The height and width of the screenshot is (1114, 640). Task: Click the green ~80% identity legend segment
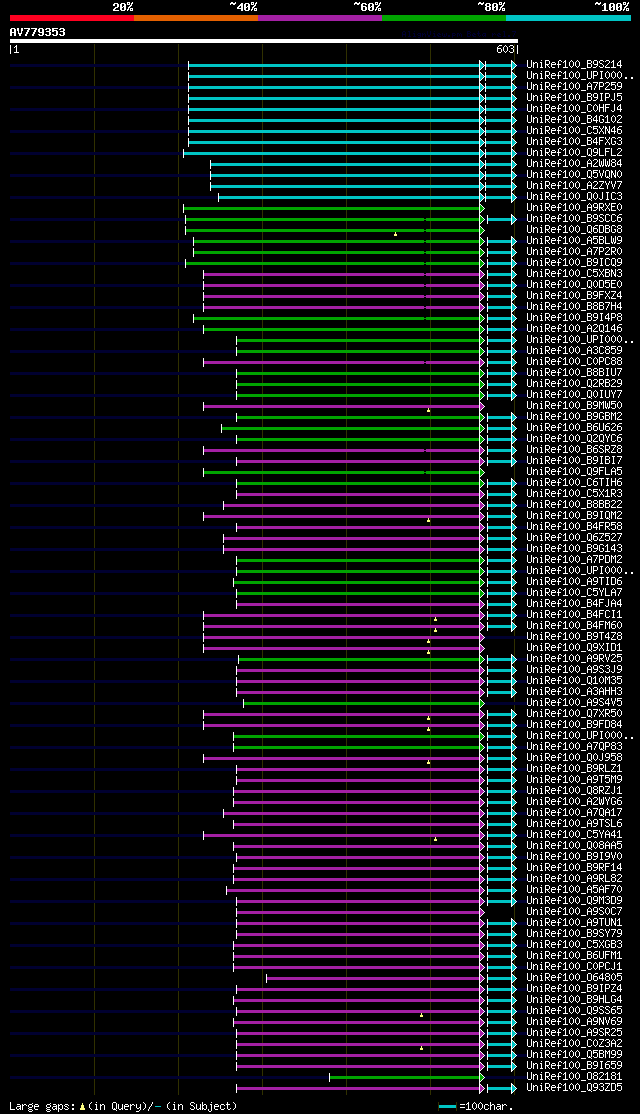(x=444, y=18)
